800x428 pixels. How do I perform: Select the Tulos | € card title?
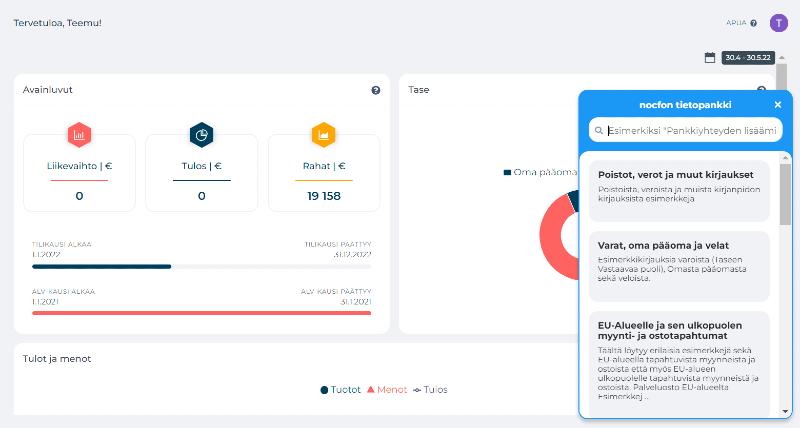202,166
